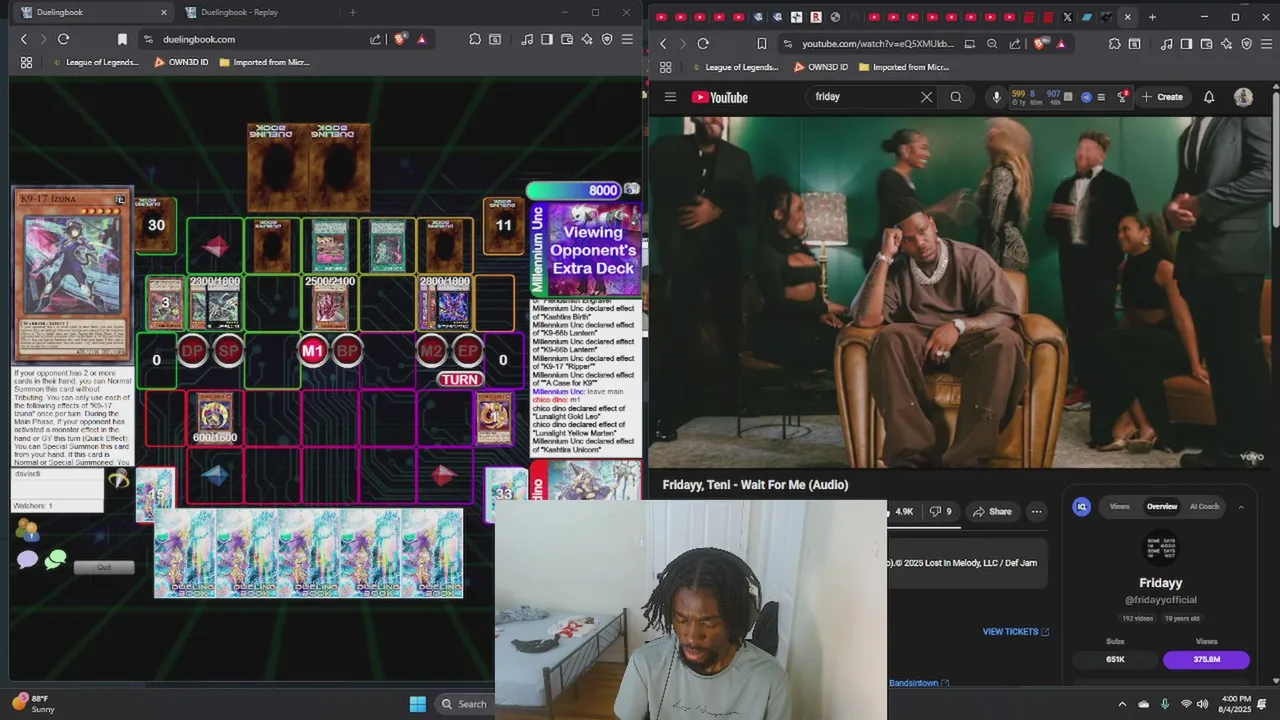Image resolution: width=1280 pixels, height=720 pixels.
Task: Select the M1 main phase button
Action: [x=313, y=351]
